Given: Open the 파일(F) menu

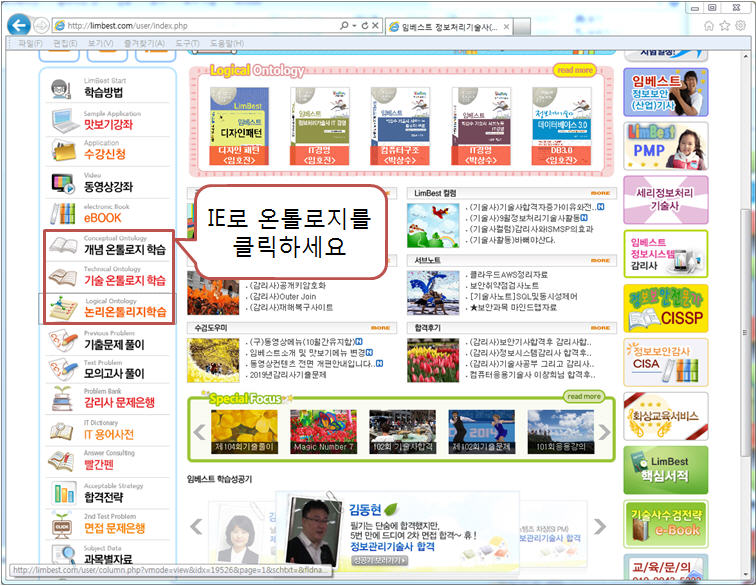Looking at the screenshot, I should (x=30, y=43).
